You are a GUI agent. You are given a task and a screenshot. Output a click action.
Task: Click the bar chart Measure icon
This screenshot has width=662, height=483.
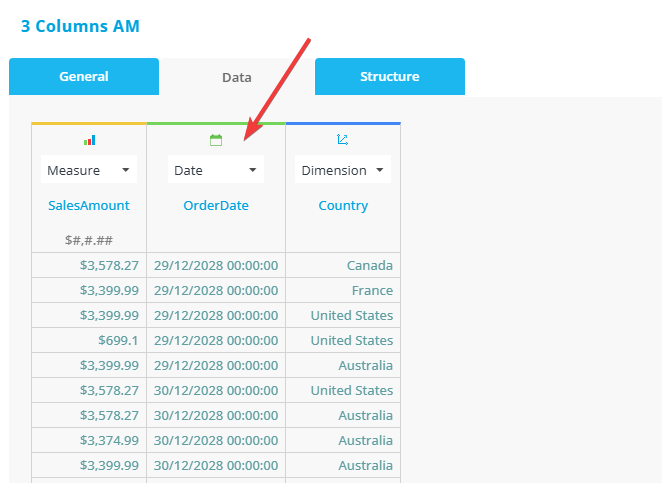pyautogui.click(x=89, y=141)
